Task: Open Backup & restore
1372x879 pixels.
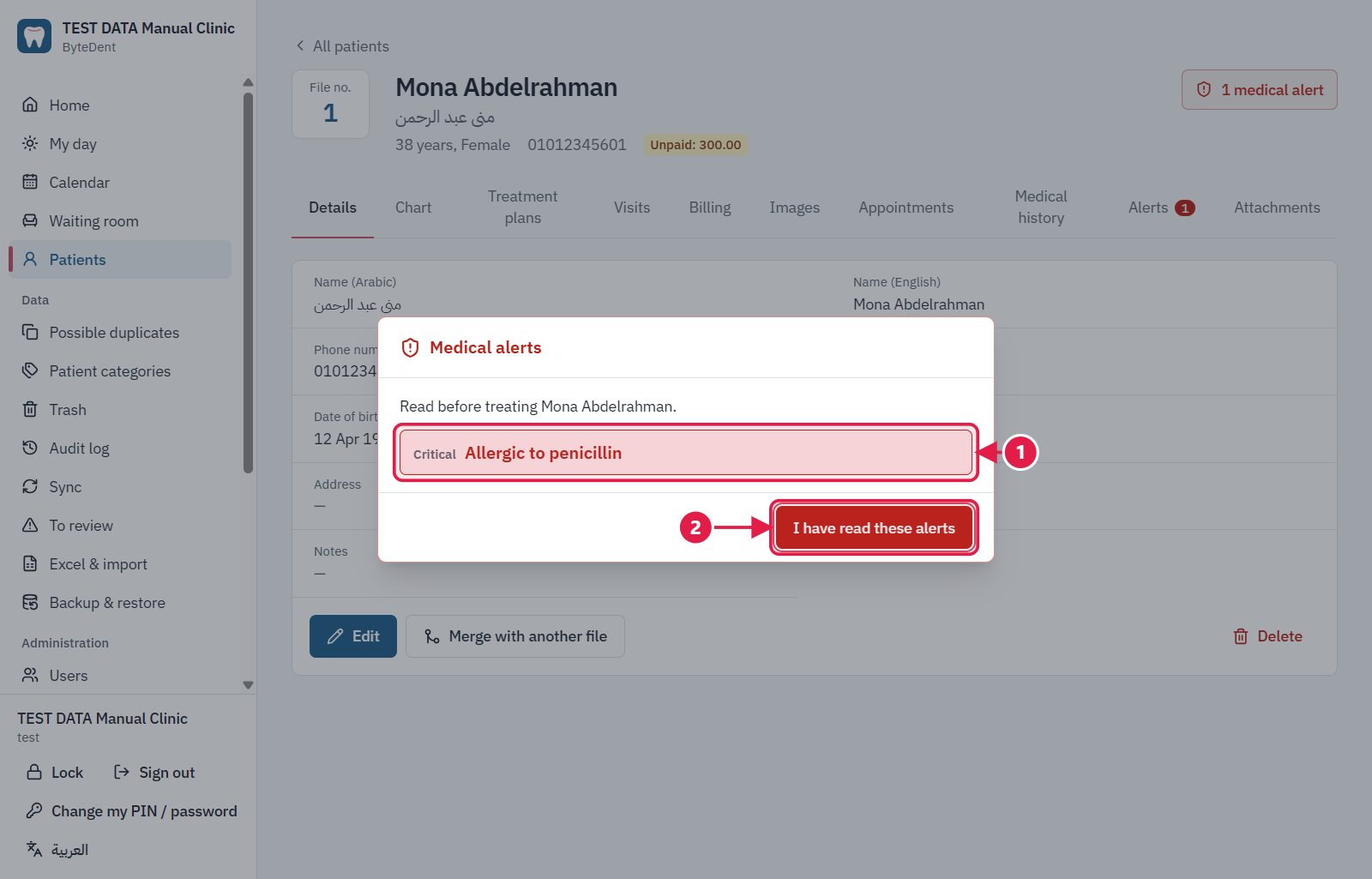Action: click(x=120, y=602)
